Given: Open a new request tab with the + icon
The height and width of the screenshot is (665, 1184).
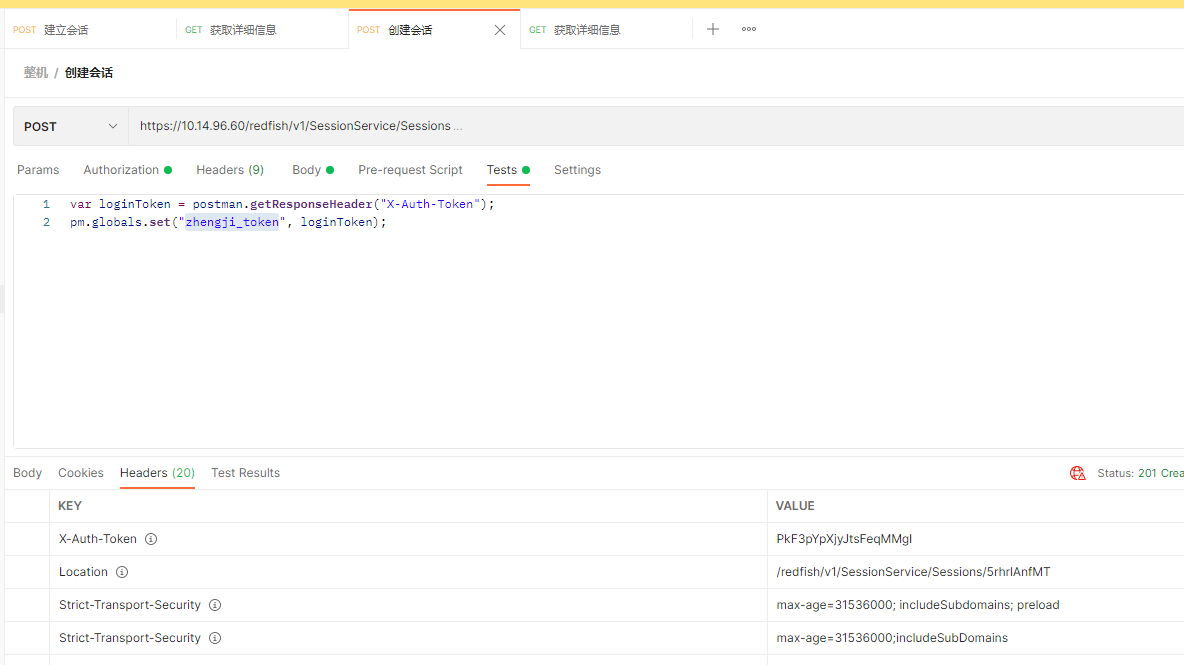Looking at the screenshot, I should point(712,29).
